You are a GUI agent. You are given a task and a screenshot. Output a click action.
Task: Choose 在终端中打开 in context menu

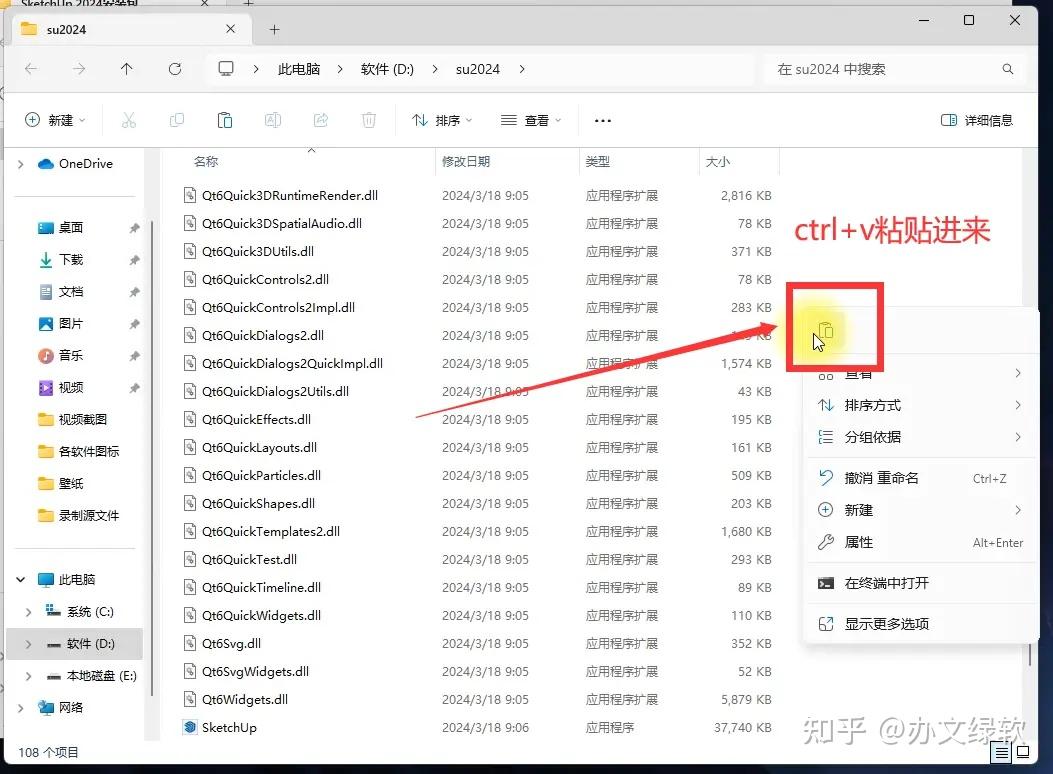tap(920, 583)
